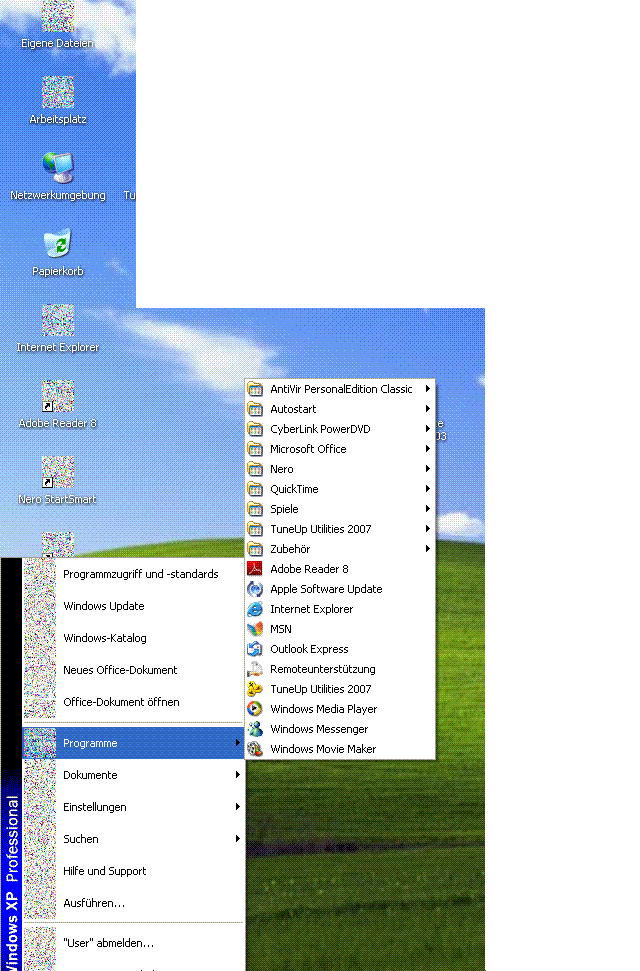Open Hilfe und Support

(133, 871)
